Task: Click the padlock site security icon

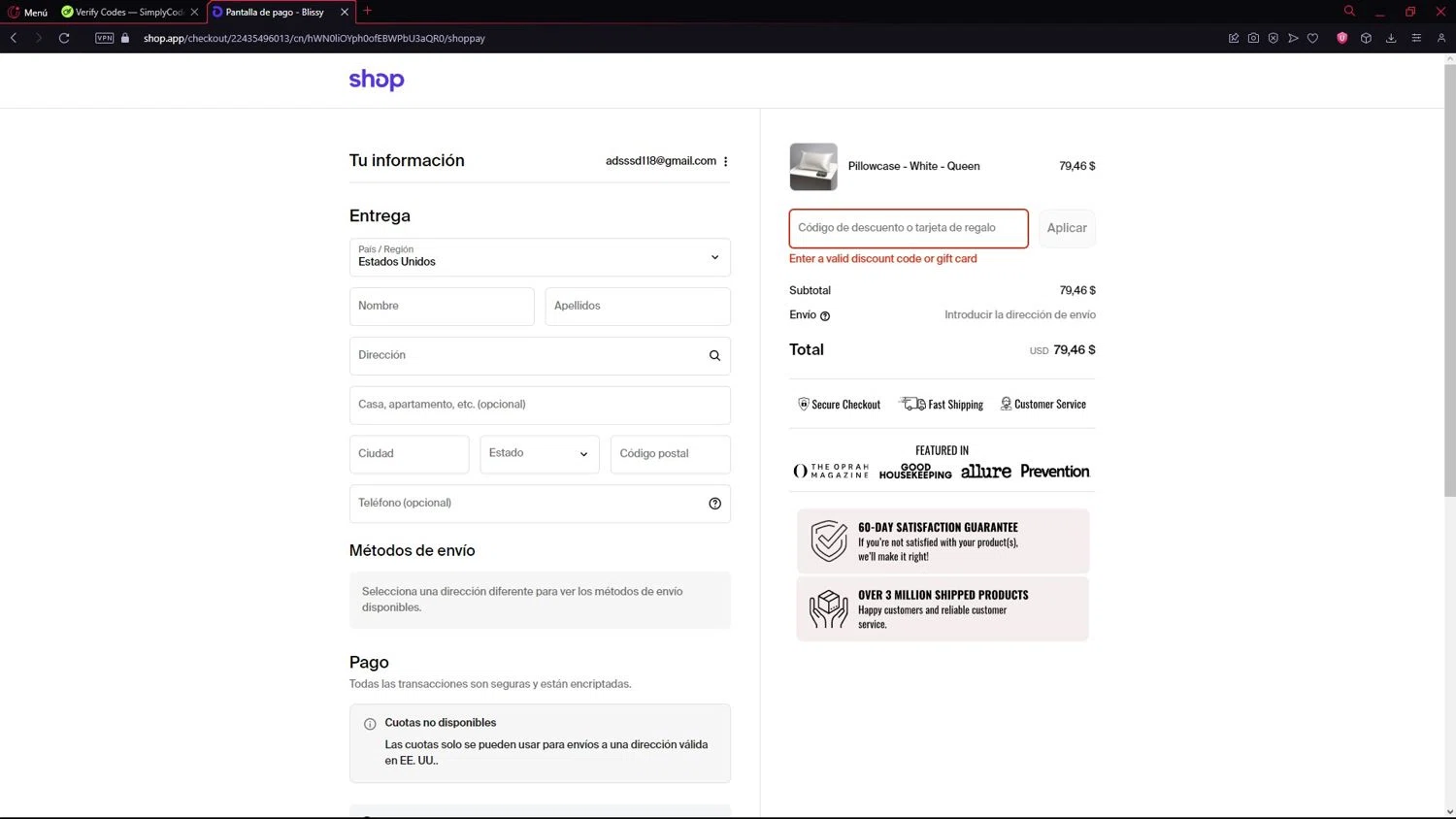Action: coord(125,38)
